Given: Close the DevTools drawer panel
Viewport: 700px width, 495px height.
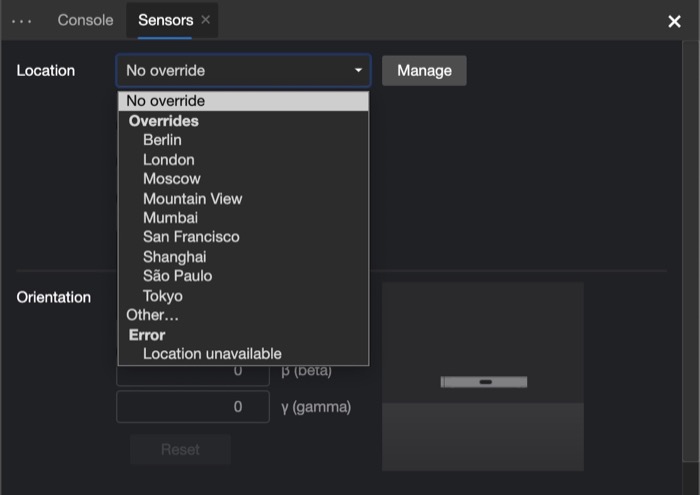Looking at the screenshot, I should [674, 21].
